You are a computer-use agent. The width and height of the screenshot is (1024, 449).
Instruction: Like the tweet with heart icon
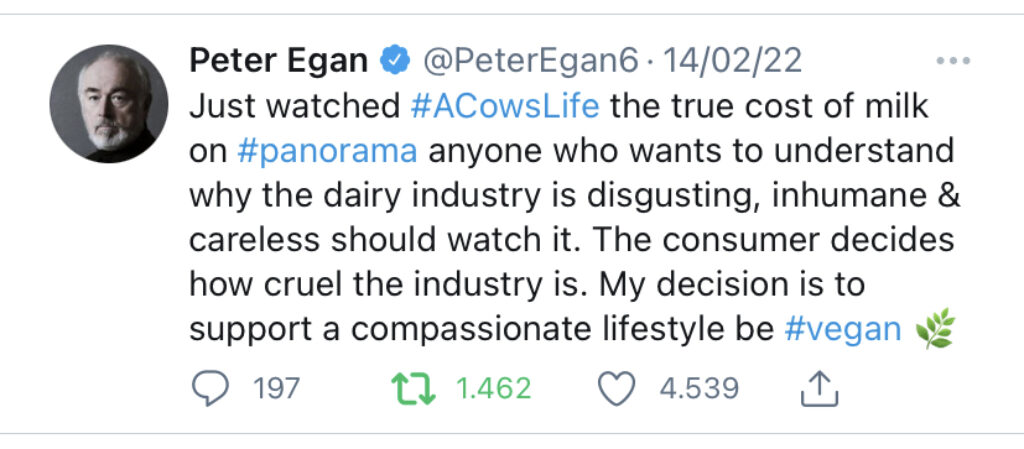[x=616, y=389]
